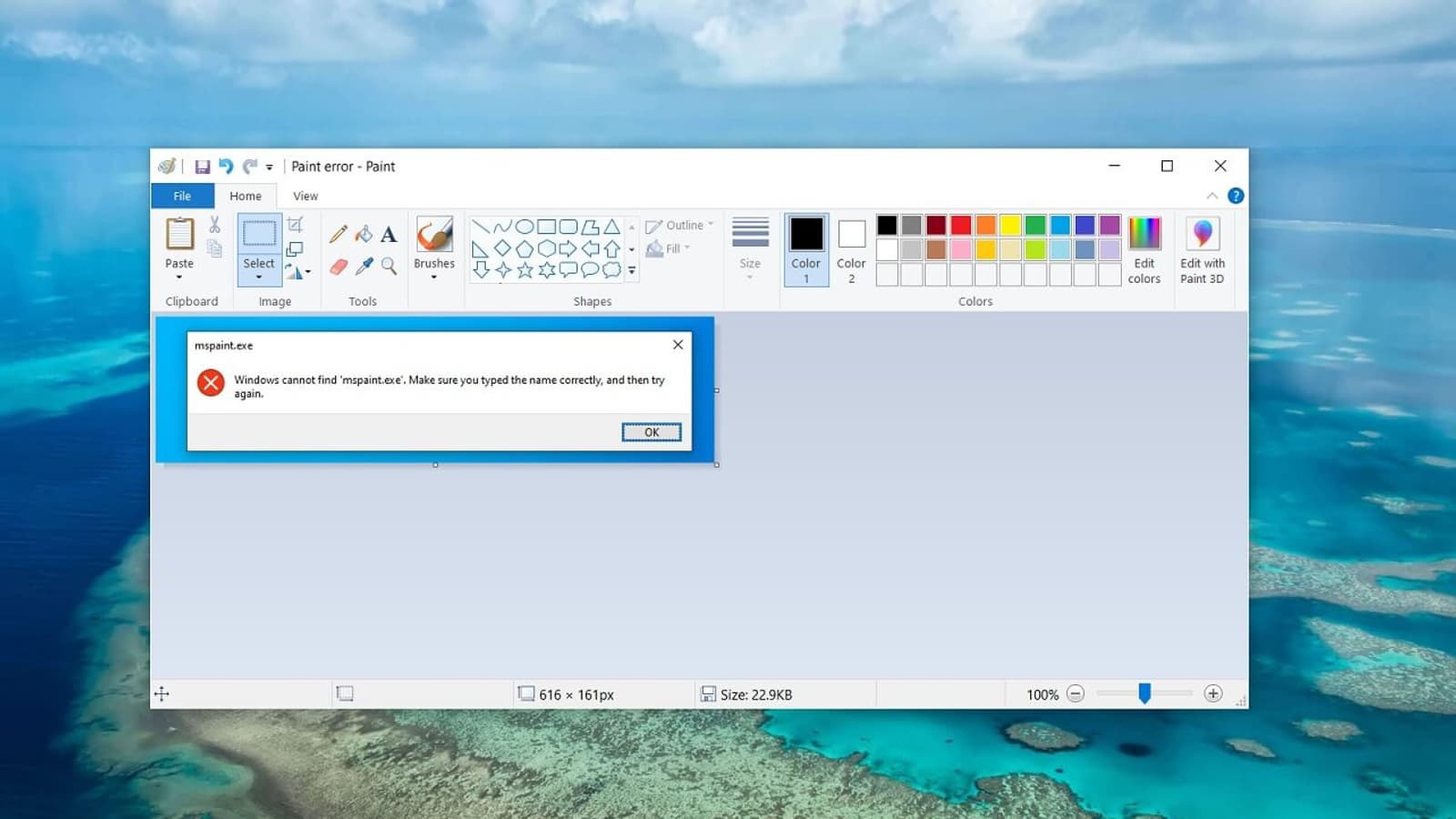Select the Five-point star shape
This screenshot has height=819, width=1456.
click(524, 269)
